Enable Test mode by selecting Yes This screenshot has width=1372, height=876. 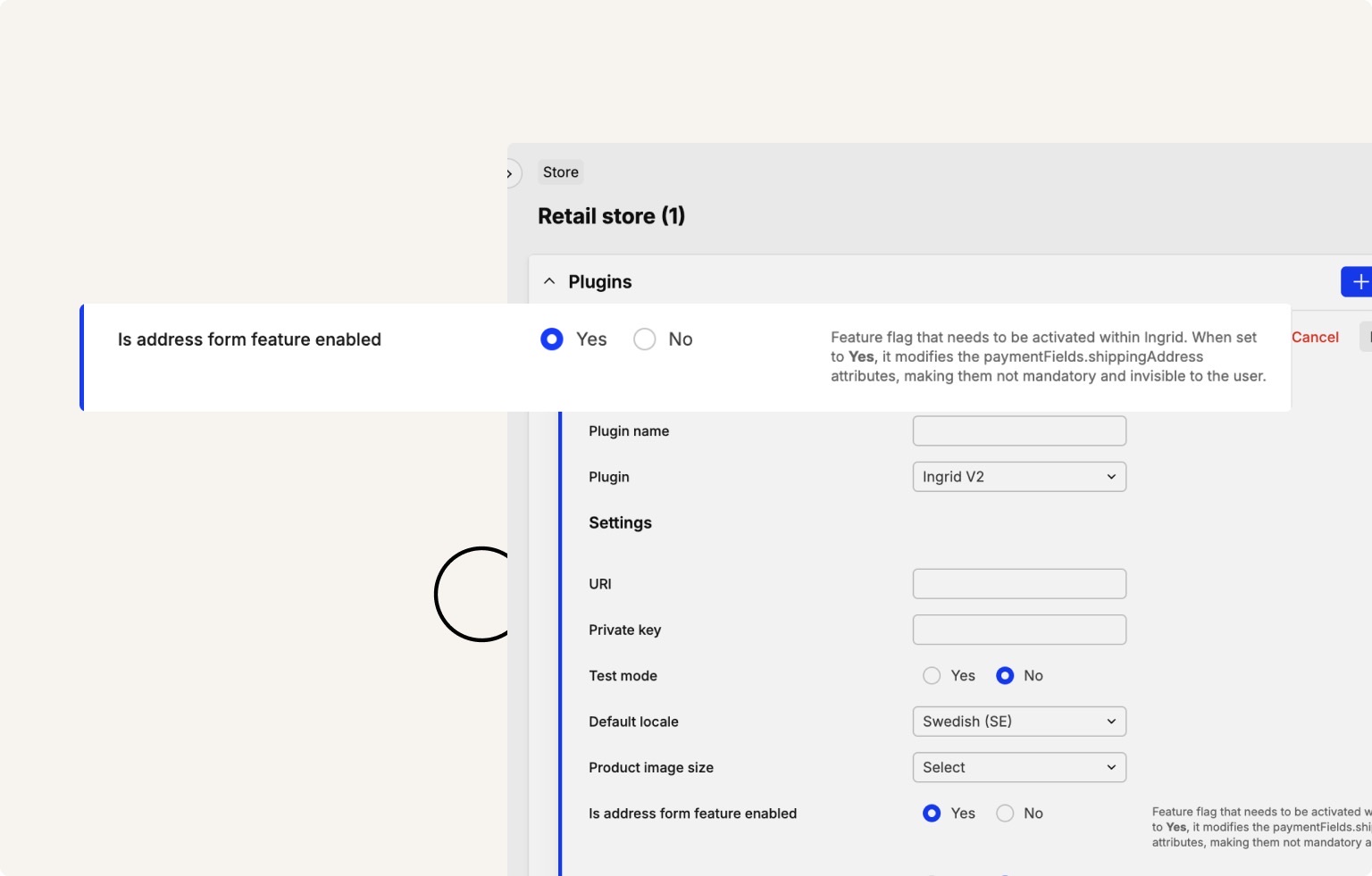(932, 676)
